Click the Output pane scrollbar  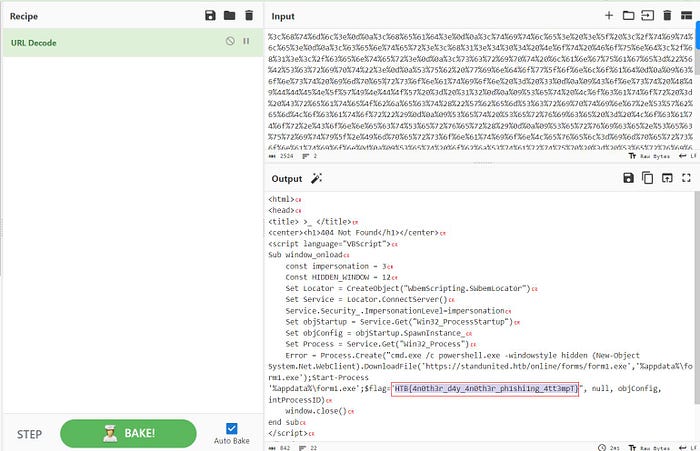tap(697, 297)
